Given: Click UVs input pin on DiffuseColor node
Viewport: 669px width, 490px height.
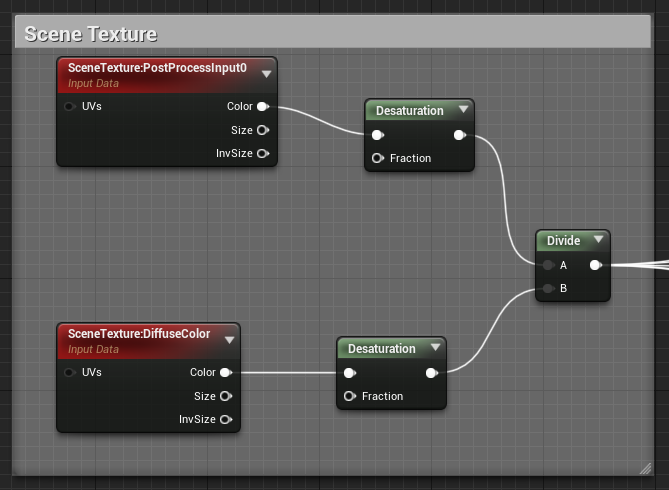Looking at the screenshot, I should pyautogui.click(x=70, y=372).
